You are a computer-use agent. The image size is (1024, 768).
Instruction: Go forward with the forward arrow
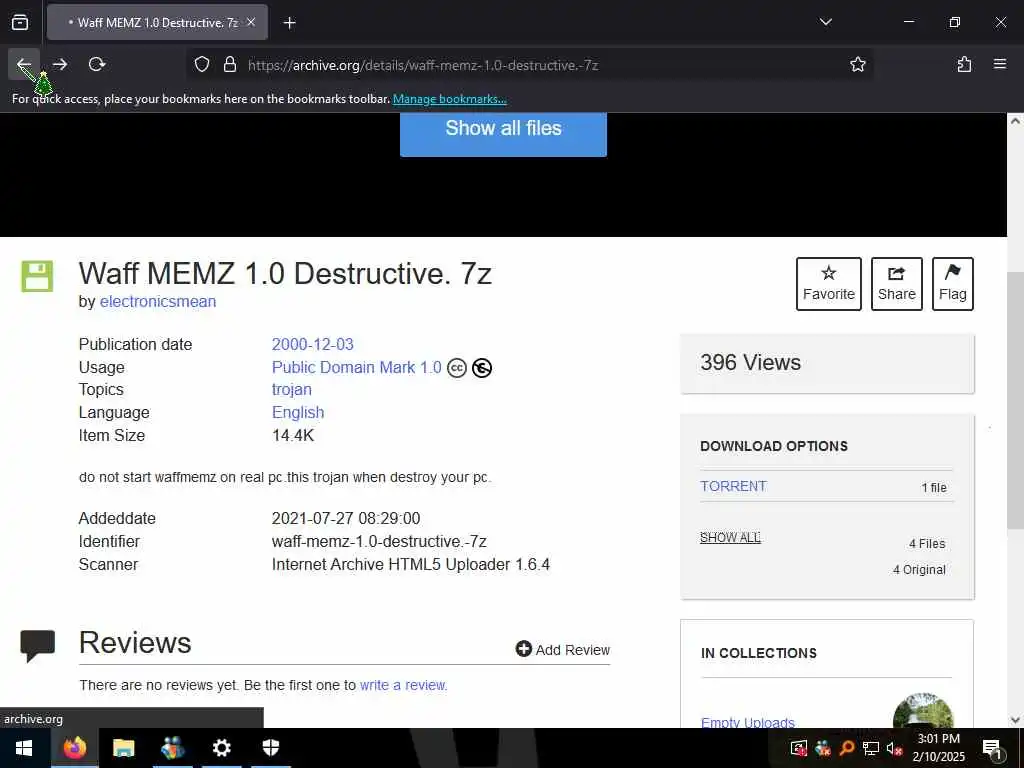tap(60, 64)
